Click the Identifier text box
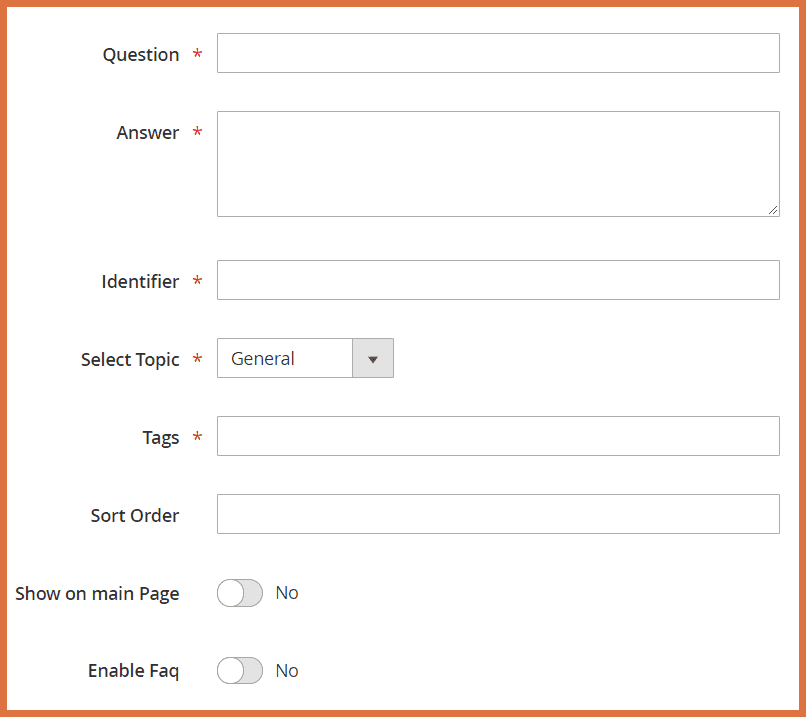 [x=497, y=280]
